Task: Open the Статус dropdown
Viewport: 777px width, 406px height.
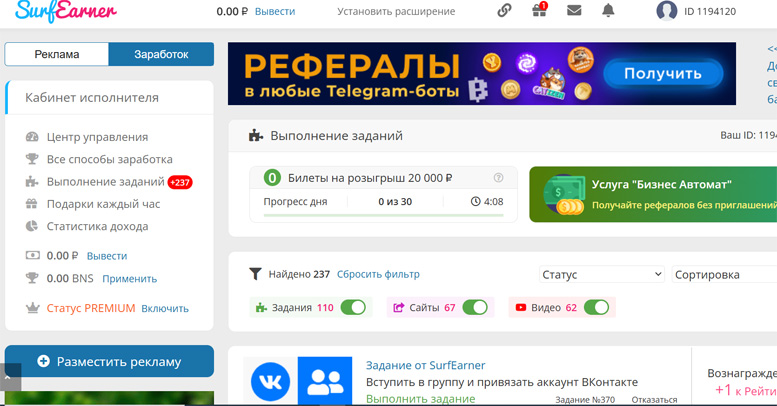Action: coord(602,274)
